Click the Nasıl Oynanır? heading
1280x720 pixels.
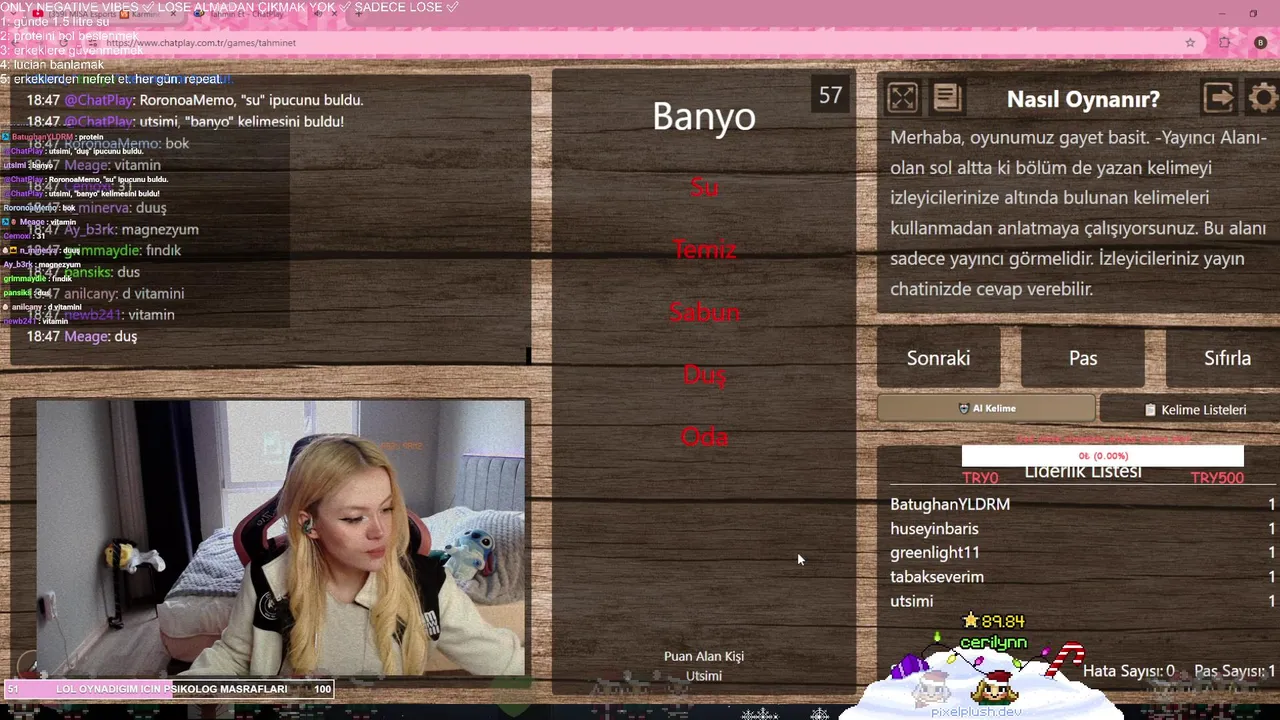click(x=1083, y=99)
